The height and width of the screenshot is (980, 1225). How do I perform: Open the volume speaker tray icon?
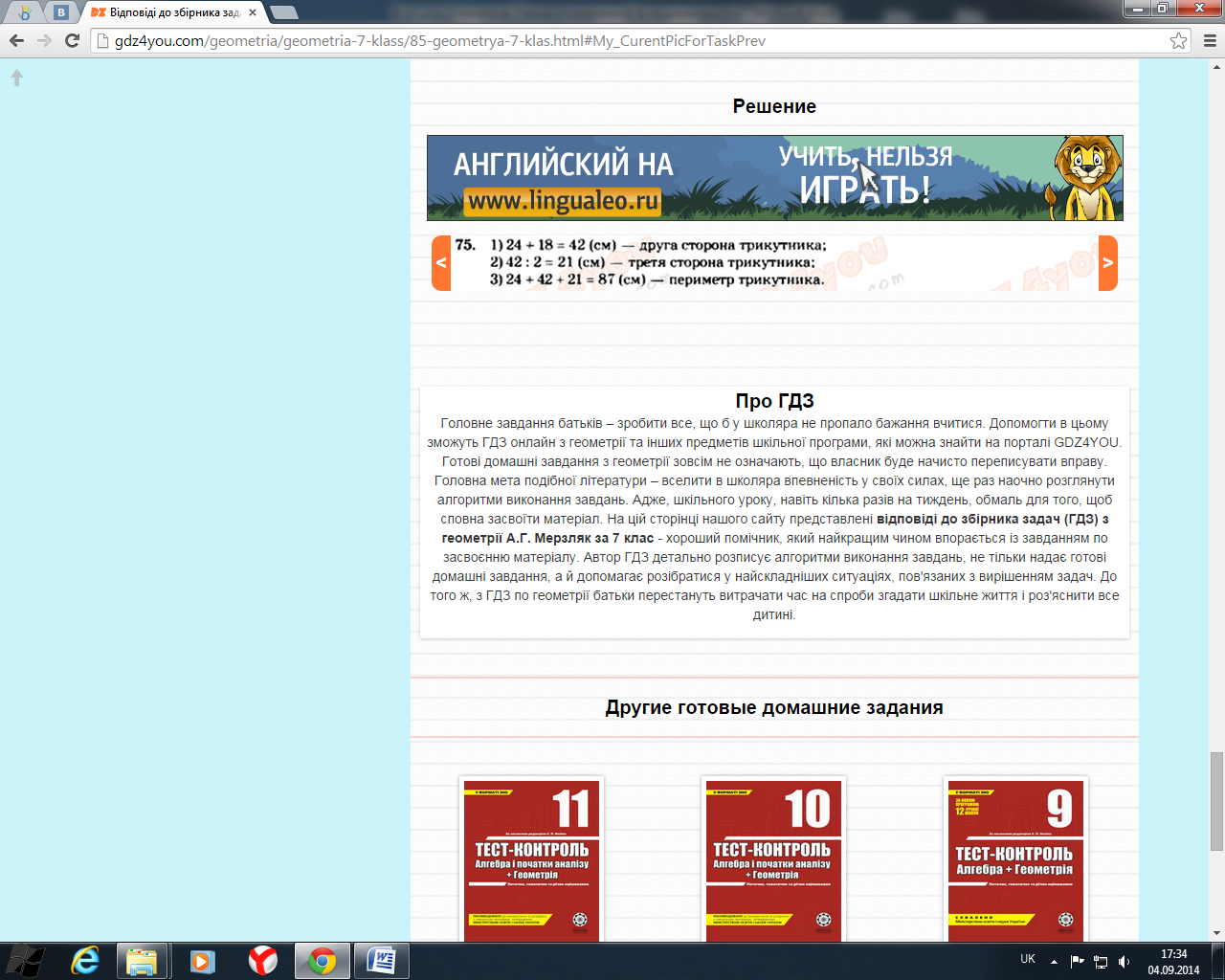point(1124,961)
